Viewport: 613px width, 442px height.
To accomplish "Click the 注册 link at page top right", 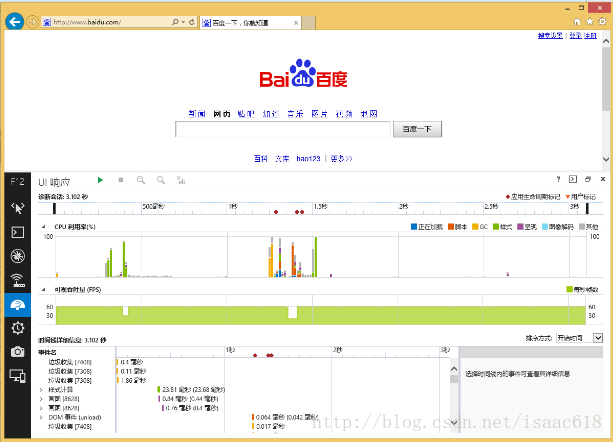I will (590, 36).
